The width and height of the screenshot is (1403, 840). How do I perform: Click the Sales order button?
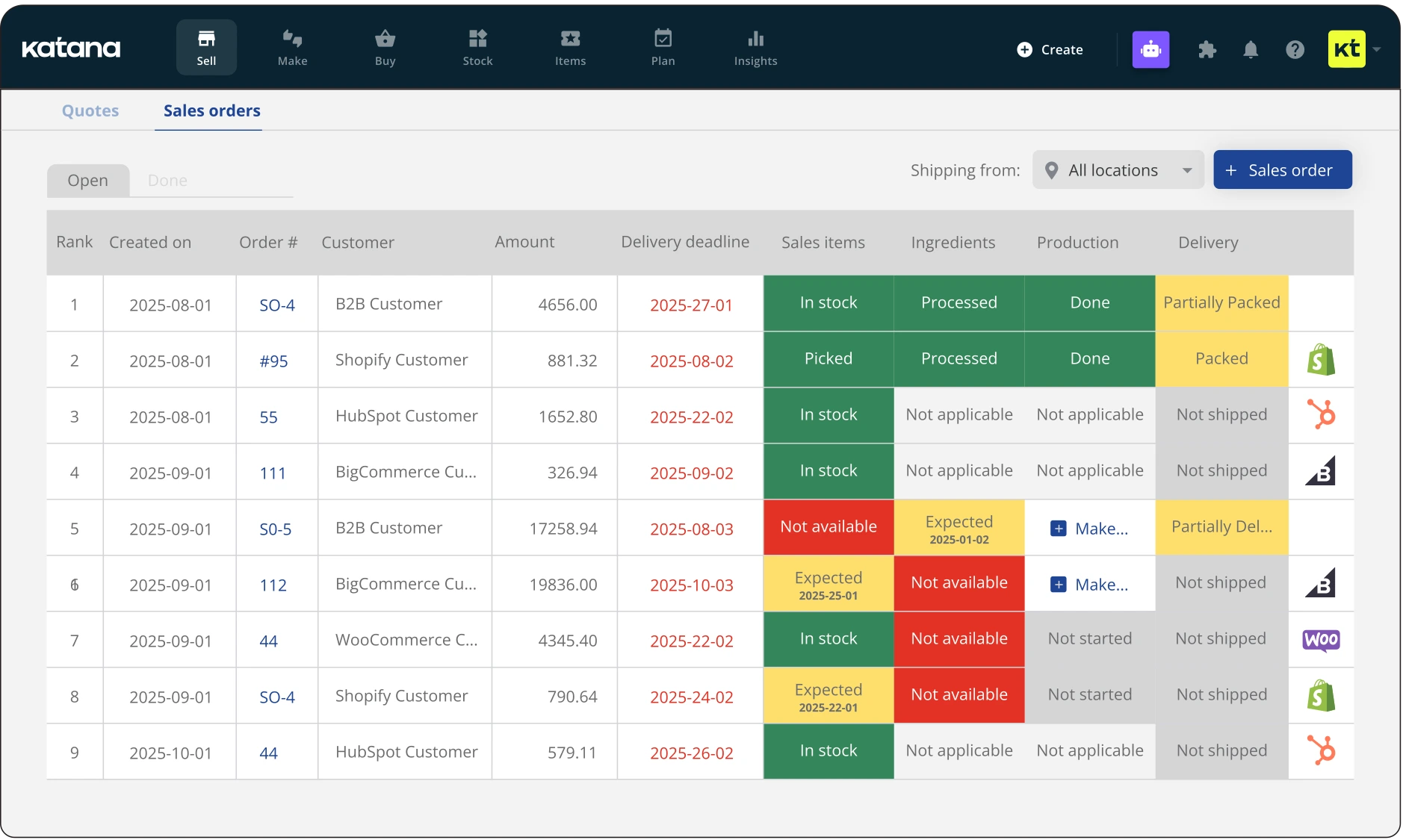(x=1281, y=169)
